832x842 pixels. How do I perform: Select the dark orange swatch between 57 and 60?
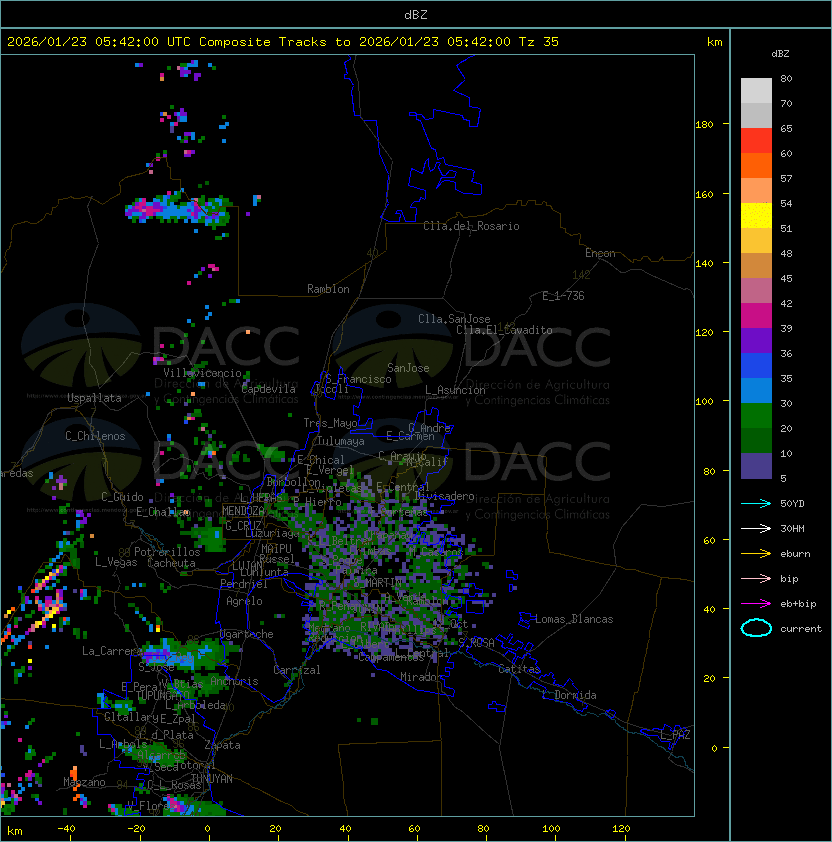pos(756,166)
